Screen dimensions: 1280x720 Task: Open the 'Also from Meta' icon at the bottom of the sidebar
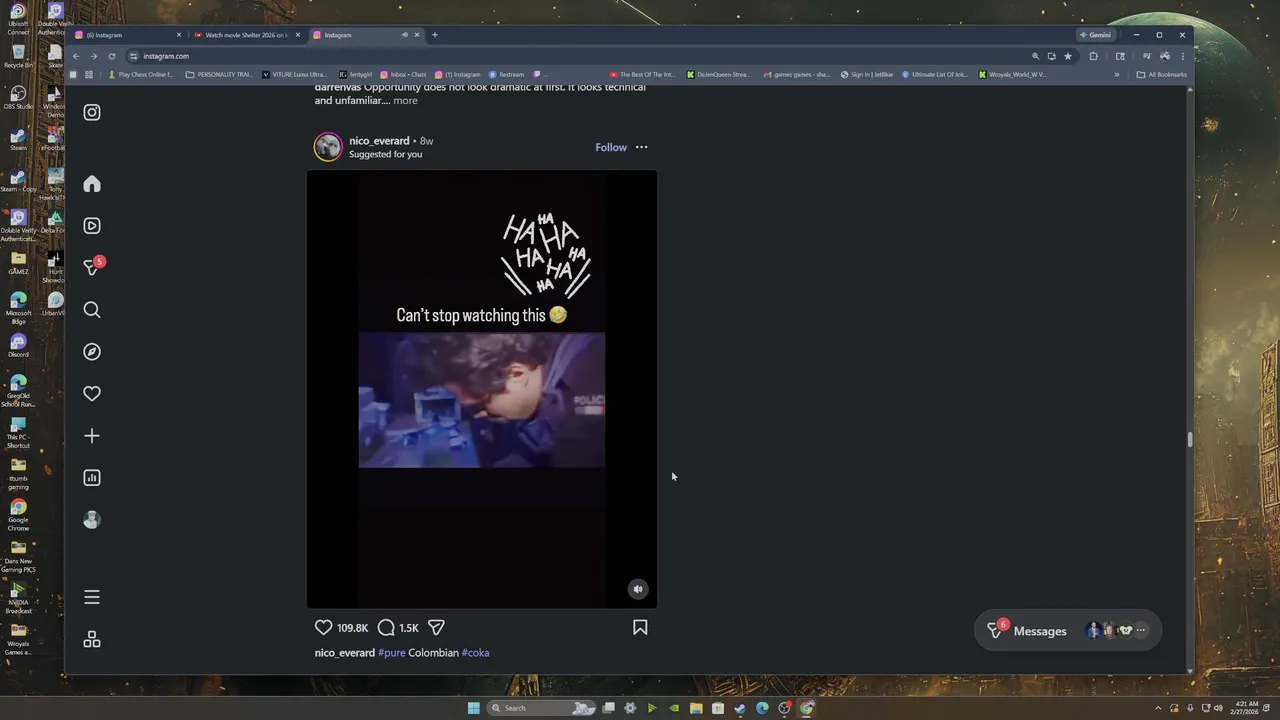(x=92, y=639)
